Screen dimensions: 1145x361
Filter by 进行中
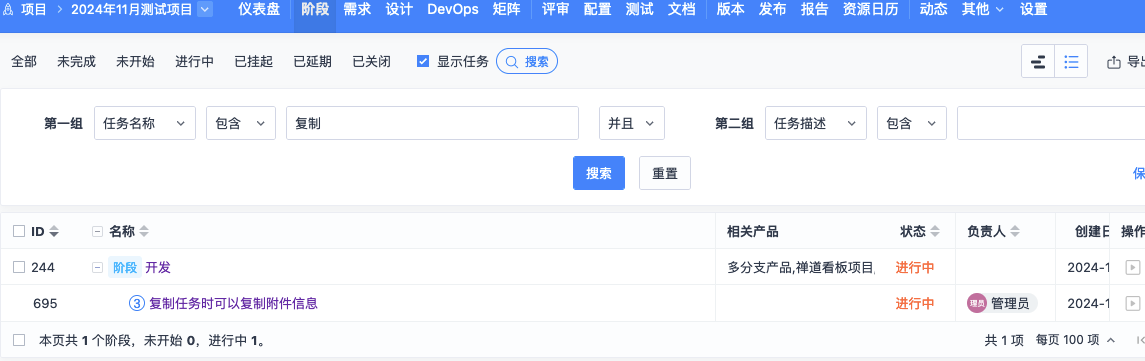pos(194,62)
